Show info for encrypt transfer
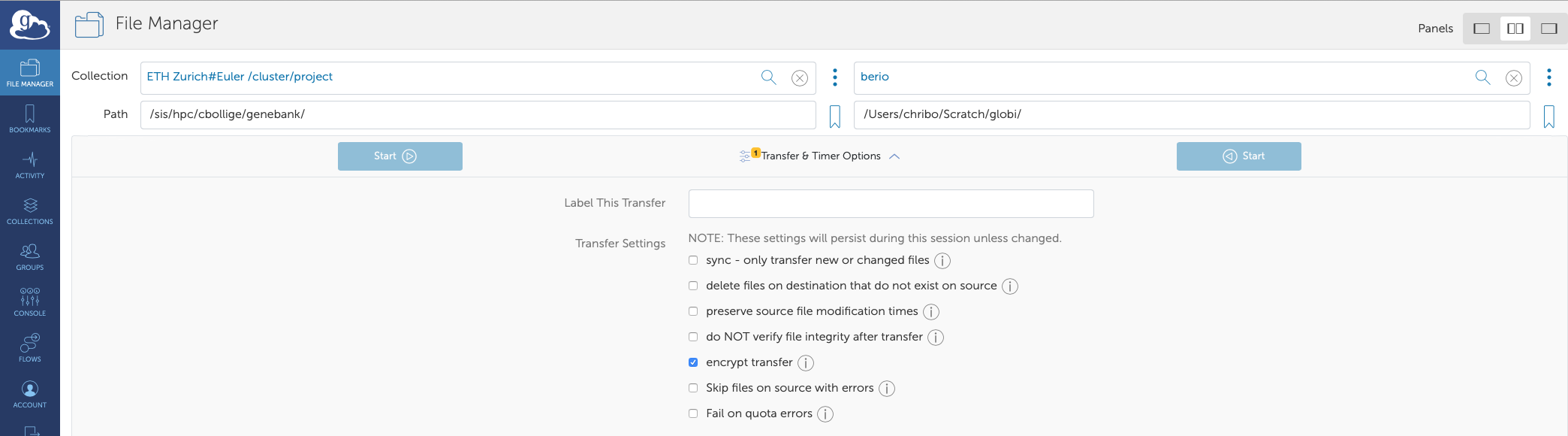 tap(806, 363)
